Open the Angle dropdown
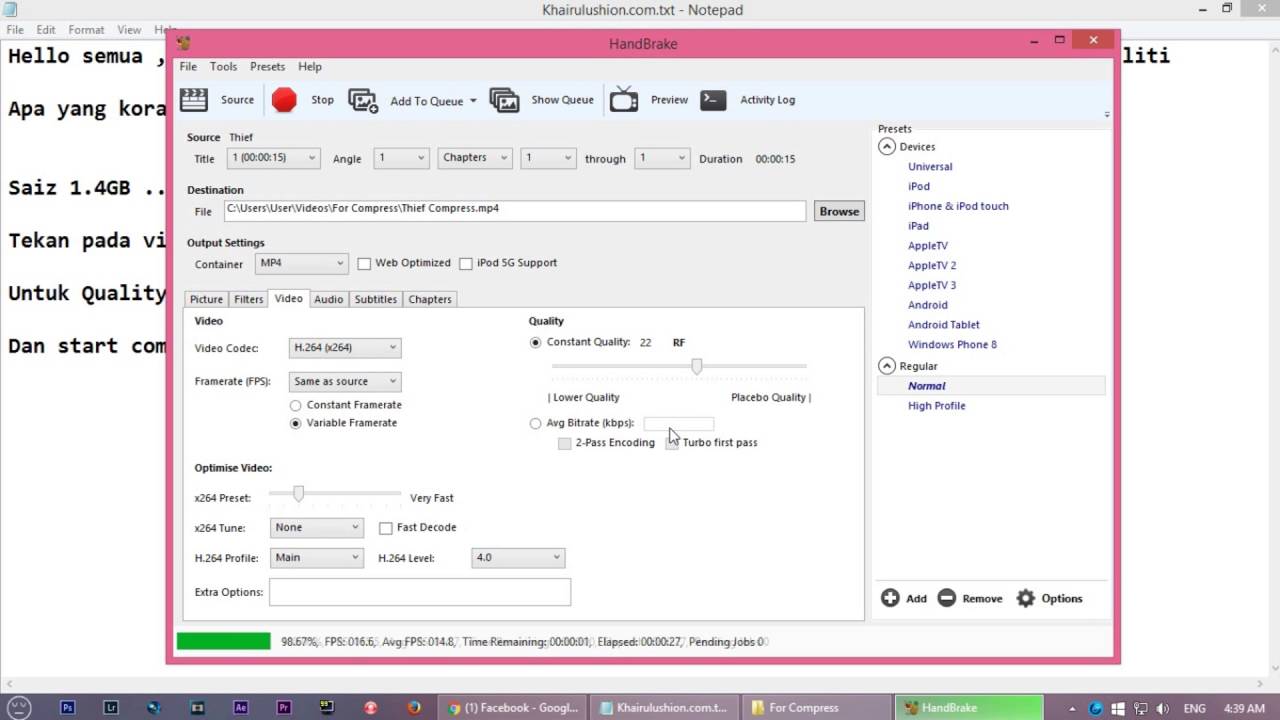Image resolution: width=1280 pixels, height=720 pixels. (401, 158)
